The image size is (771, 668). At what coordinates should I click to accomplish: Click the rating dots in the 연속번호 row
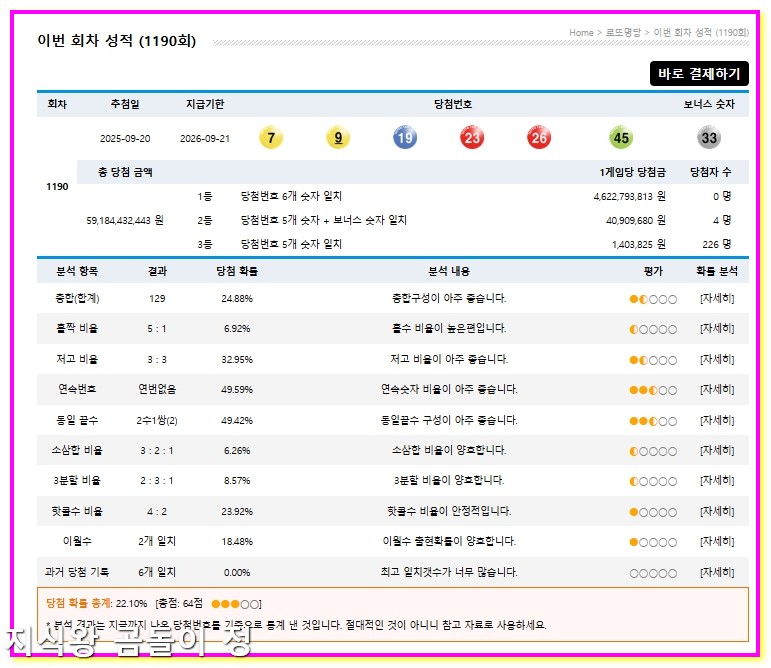653,390
